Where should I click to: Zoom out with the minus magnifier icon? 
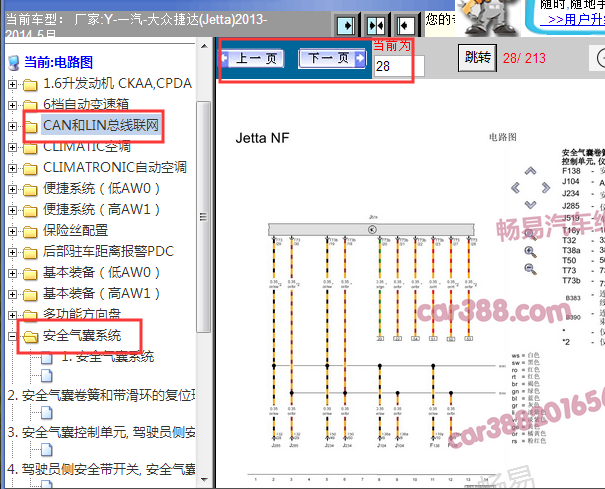[x=531, y=269]
